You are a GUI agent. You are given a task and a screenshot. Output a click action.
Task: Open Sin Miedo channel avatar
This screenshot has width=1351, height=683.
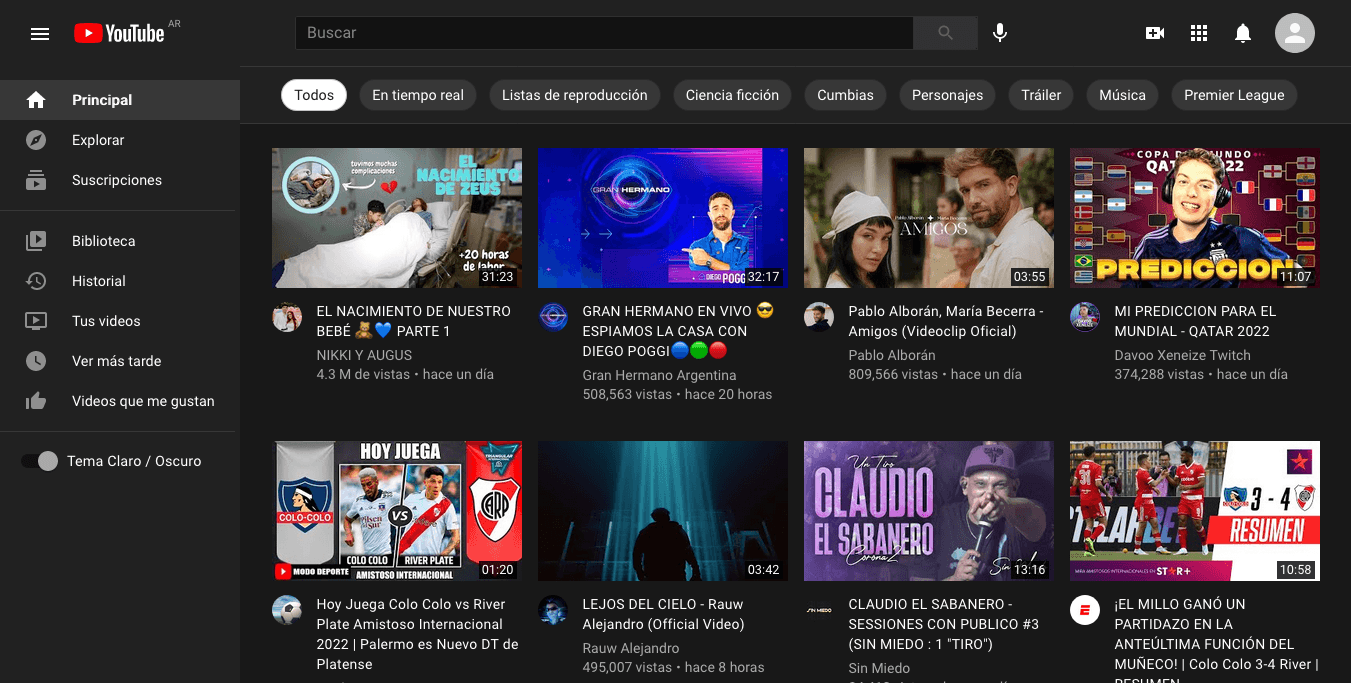pos(819,610)
